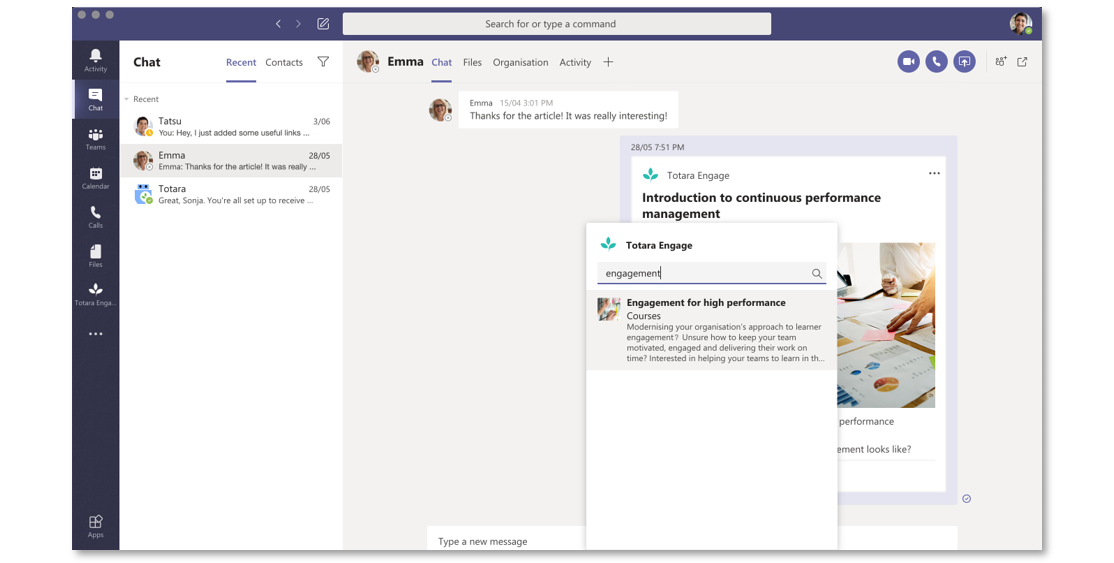Screen dimensions: 1114x563
Task: Open the chat list filter funnel
Action: coord(323,62)
